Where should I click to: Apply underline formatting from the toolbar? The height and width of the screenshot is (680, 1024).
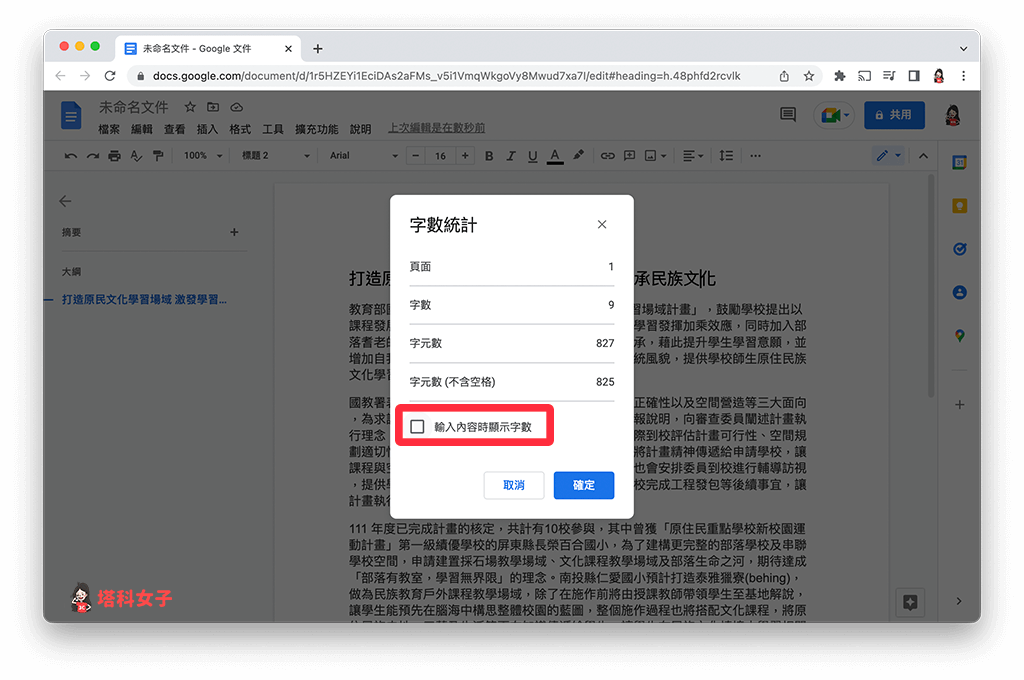(x=532, y=155)
